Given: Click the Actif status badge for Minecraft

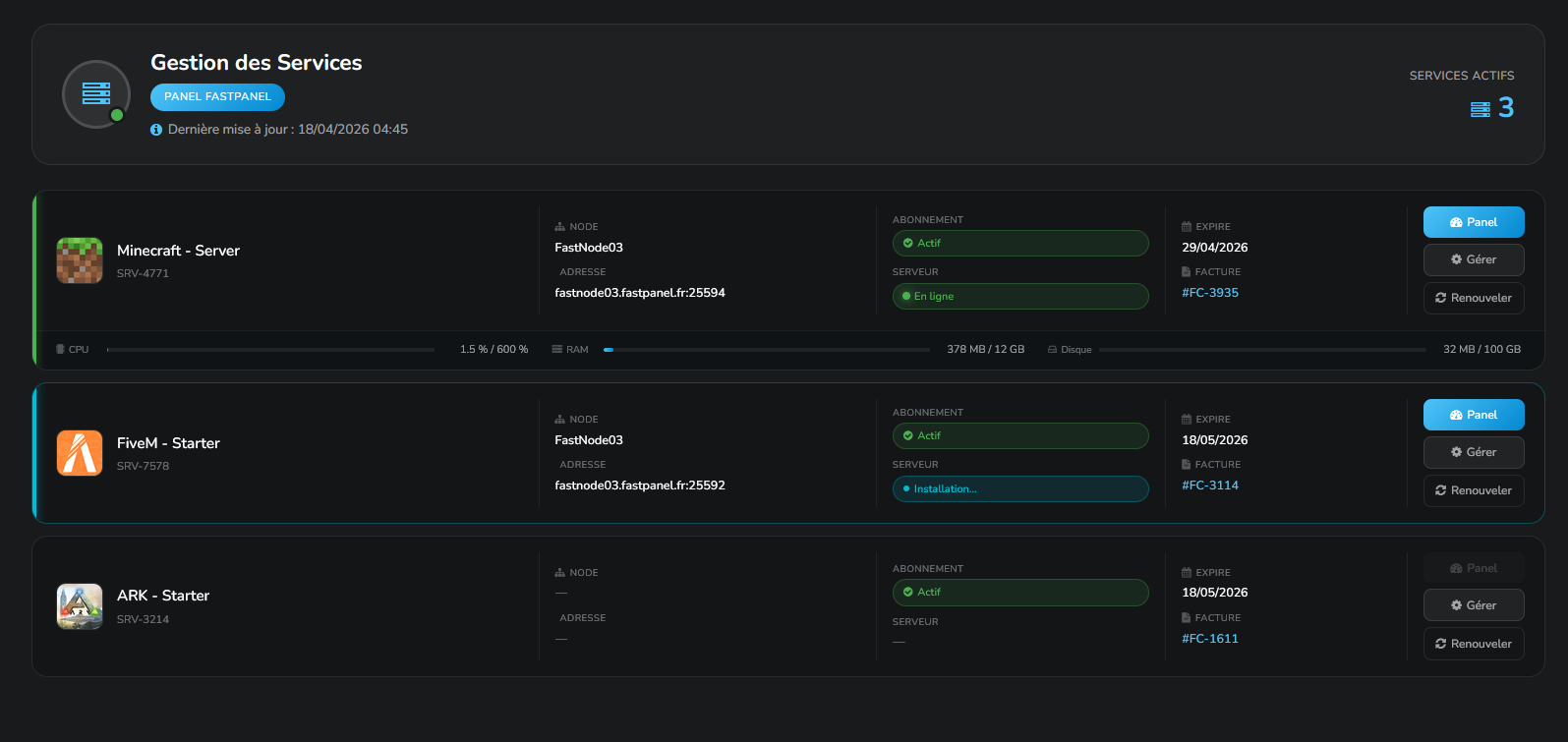Looking at the screenshot, I should point(1020,243).
